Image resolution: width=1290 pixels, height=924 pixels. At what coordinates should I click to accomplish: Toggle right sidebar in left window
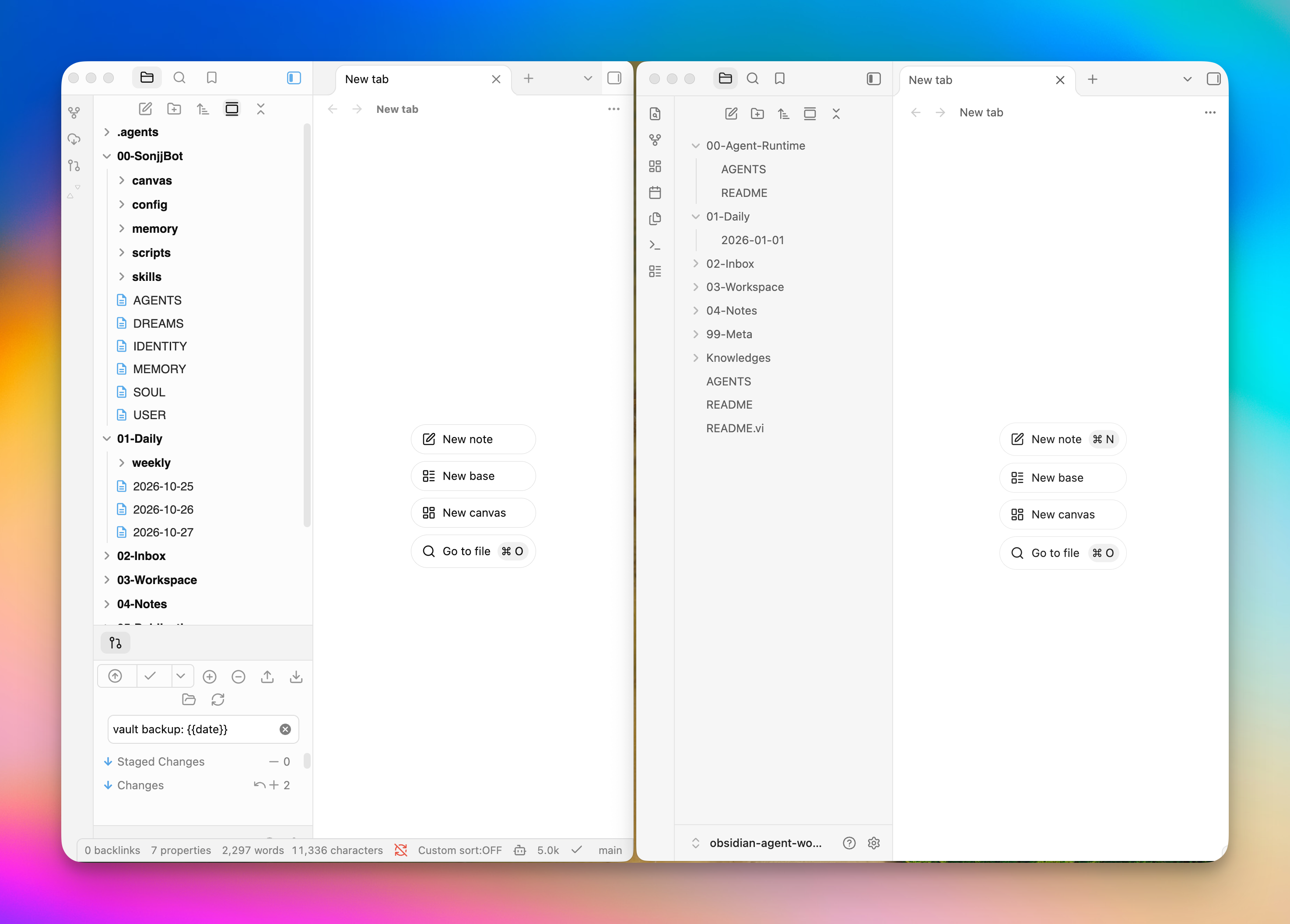(x=614, y=78)
